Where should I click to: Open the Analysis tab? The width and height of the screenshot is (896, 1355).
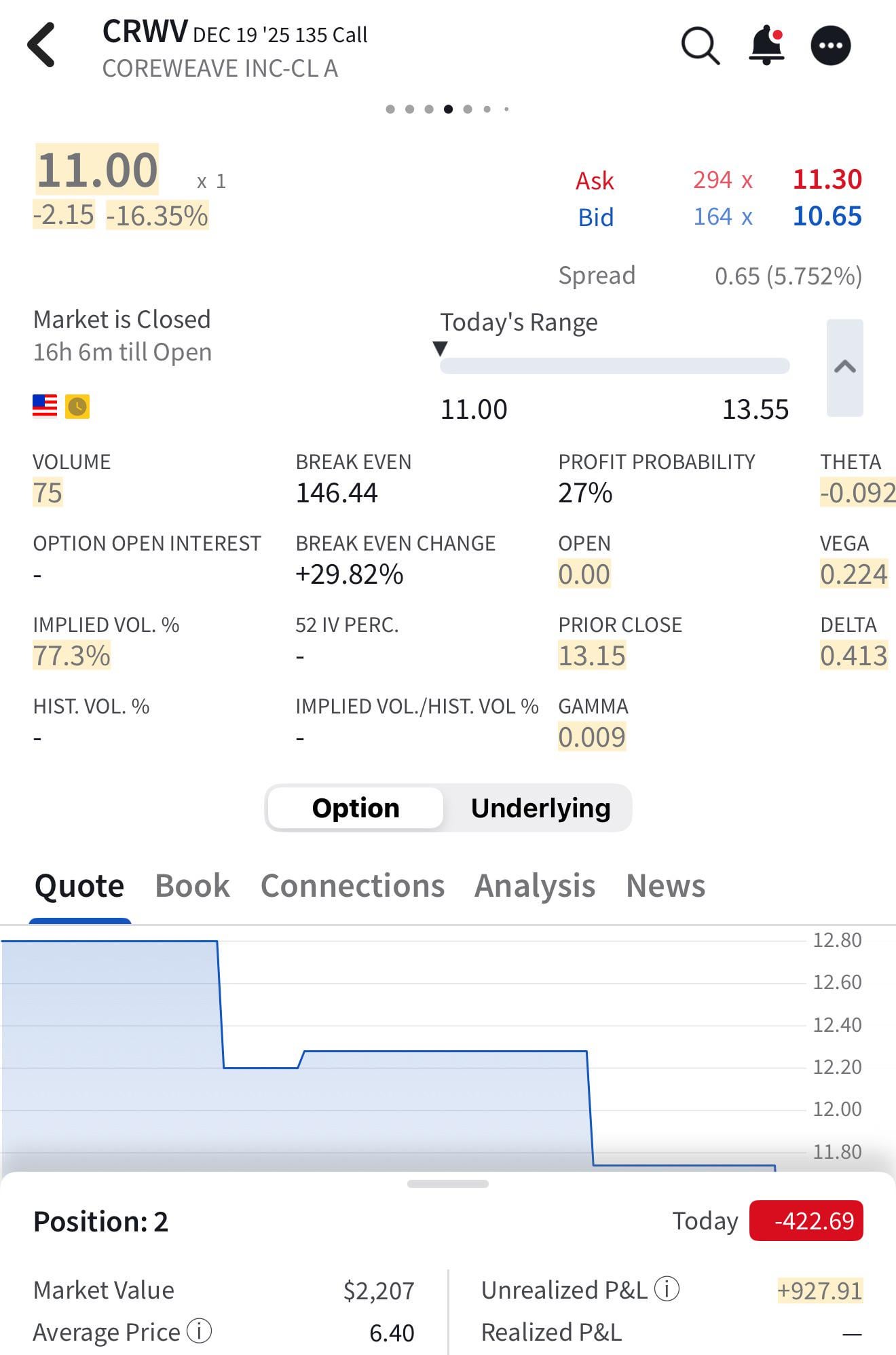click(535, 885)
